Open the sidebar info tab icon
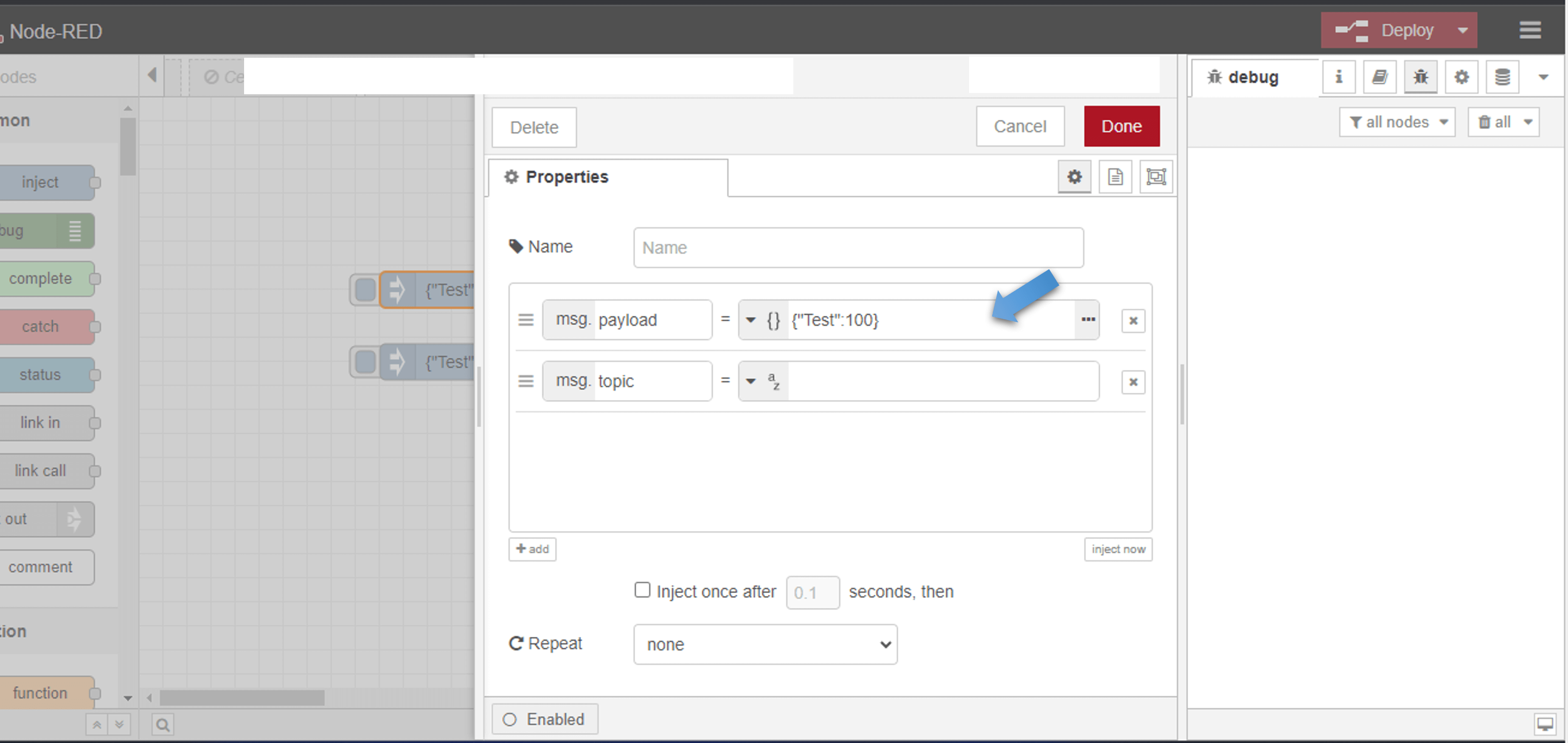The width and height of the screenshot is (1568, 743). tap(1338, 77)
